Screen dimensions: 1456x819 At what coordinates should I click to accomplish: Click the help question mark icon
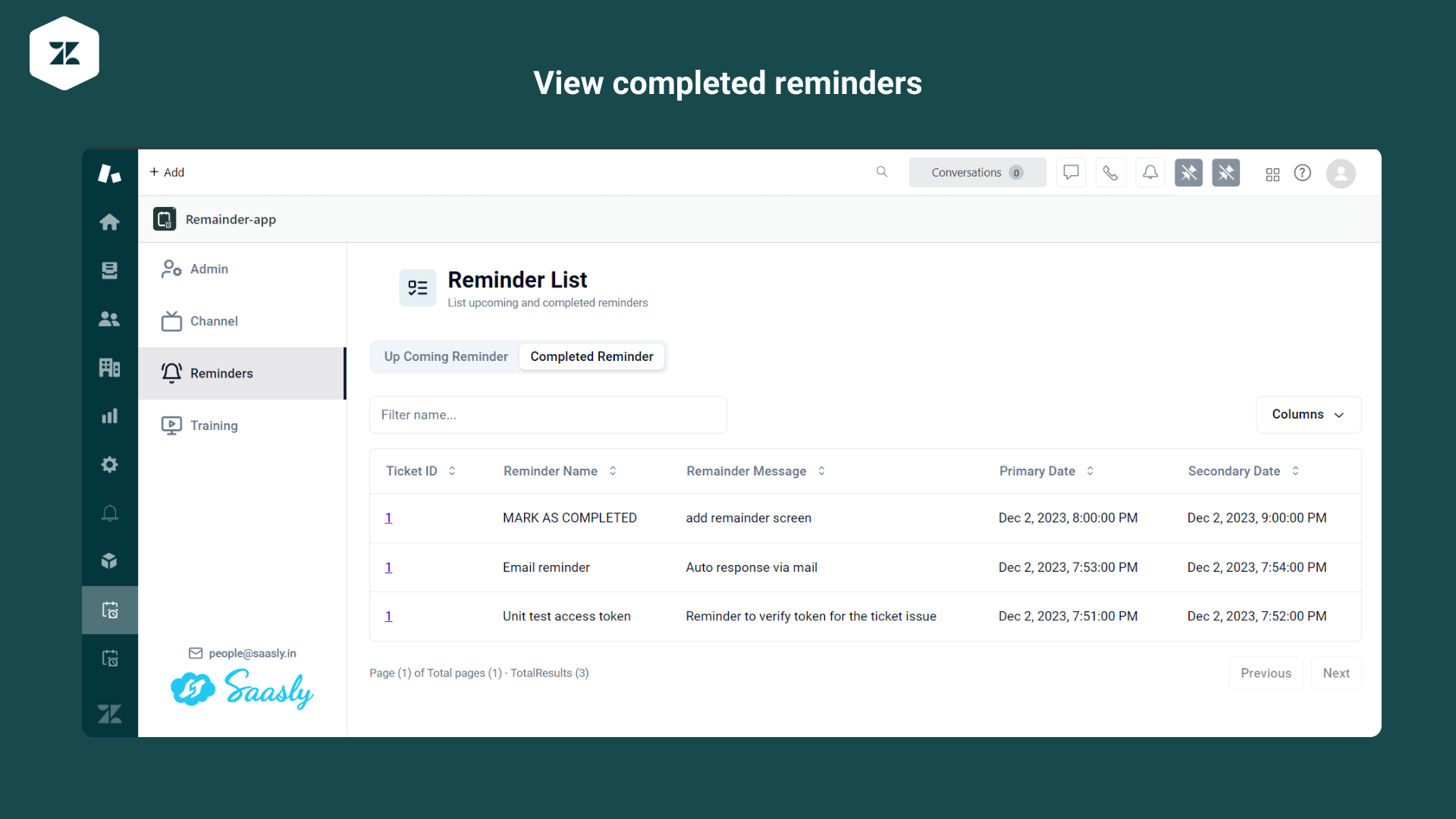1302,172
